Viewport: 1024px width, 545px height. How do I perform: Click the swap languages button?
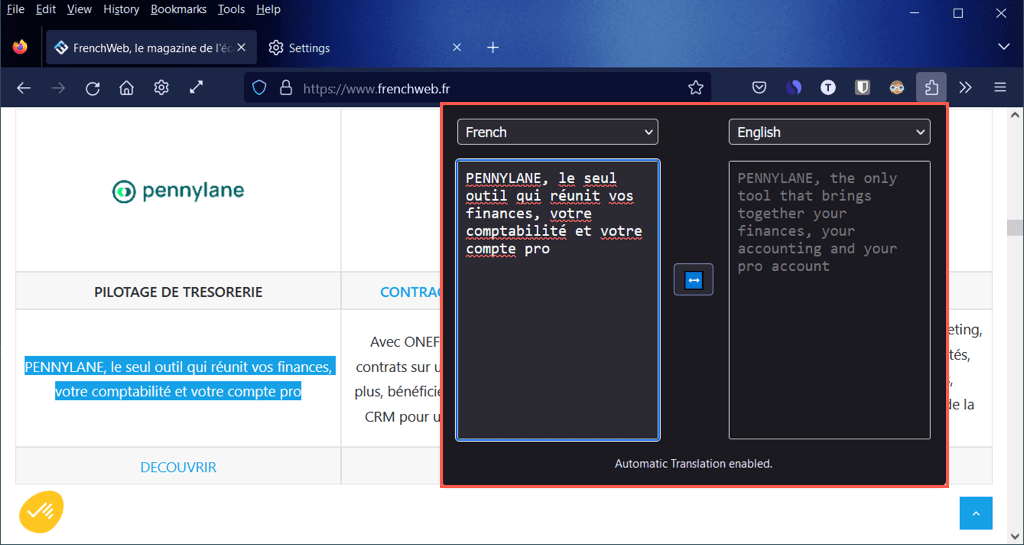[x=693, y=281]
